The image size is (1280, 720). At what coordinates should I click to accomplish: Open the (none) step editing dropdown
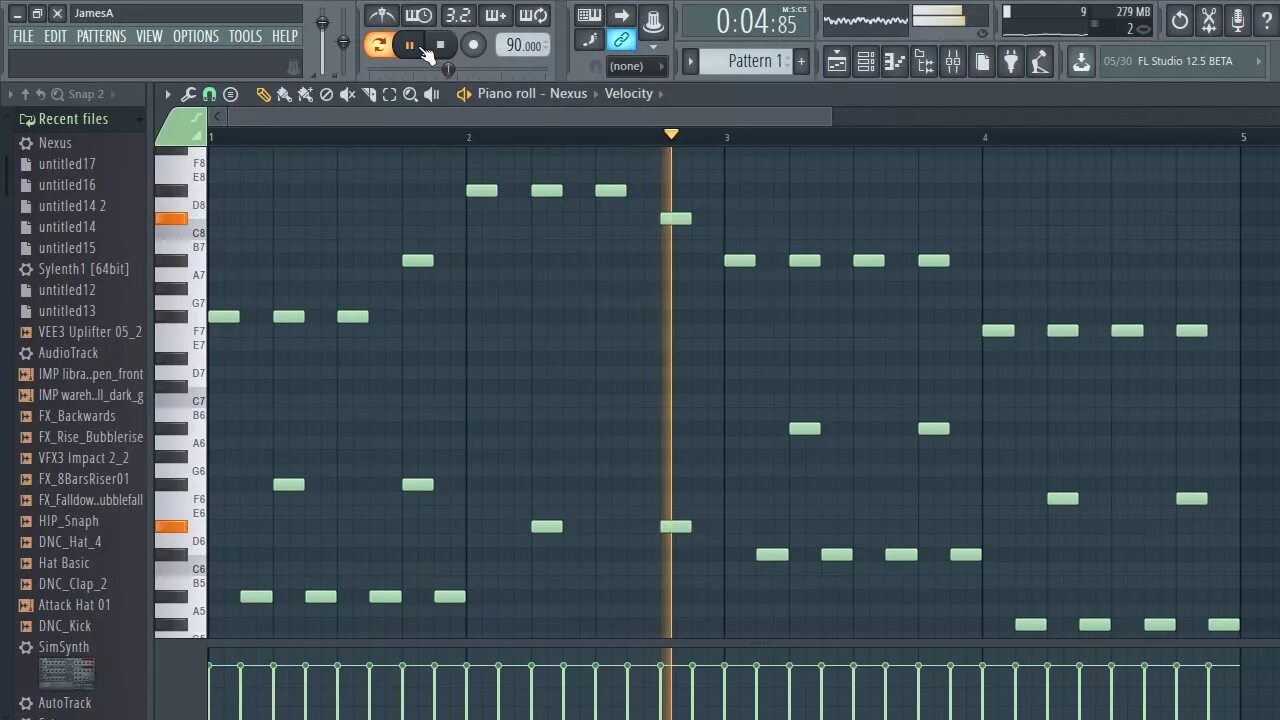tap(636, 66)
